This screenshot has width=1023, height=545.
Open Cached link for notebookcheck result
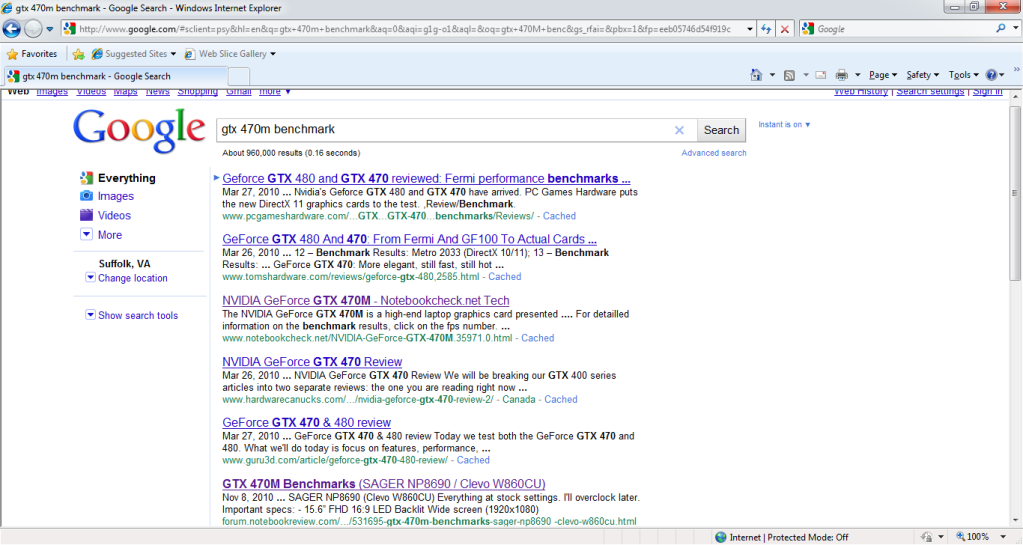[x=538, y=338]
